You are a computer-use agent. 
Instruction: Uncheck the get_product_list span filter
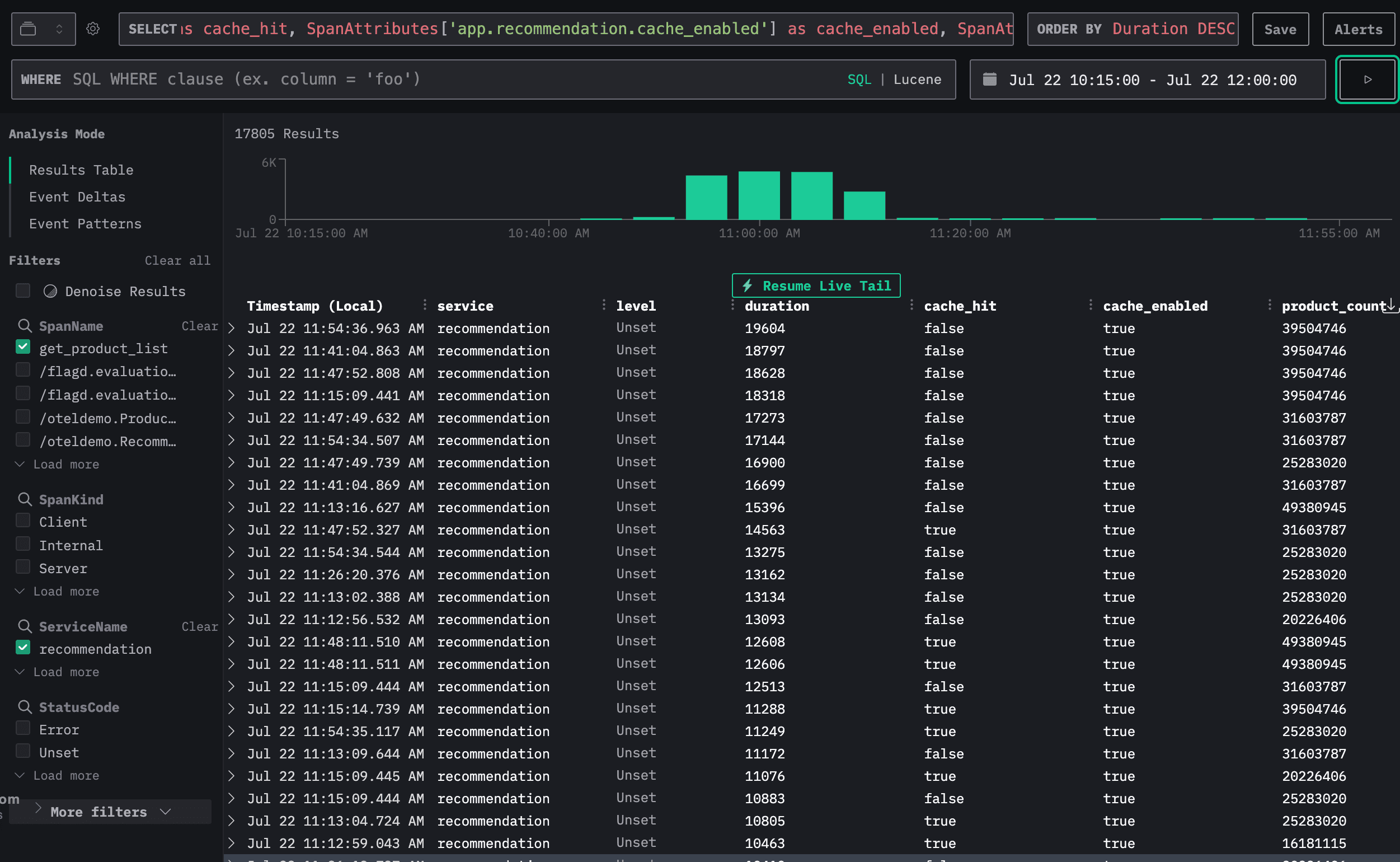(x=23, y=347)
